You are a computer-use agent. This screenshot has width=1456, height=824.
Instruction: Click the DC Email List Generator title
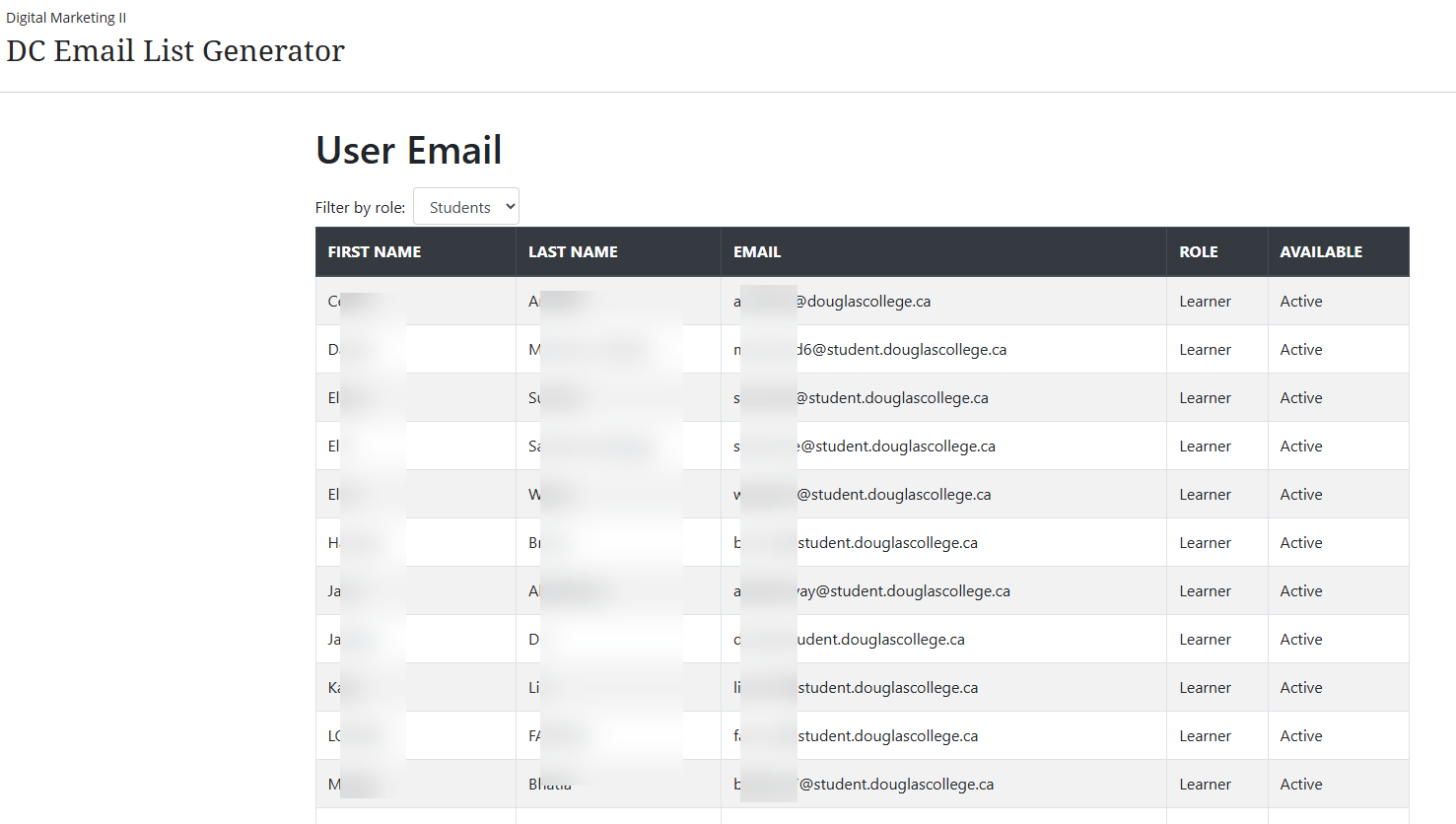click(175, 51)
